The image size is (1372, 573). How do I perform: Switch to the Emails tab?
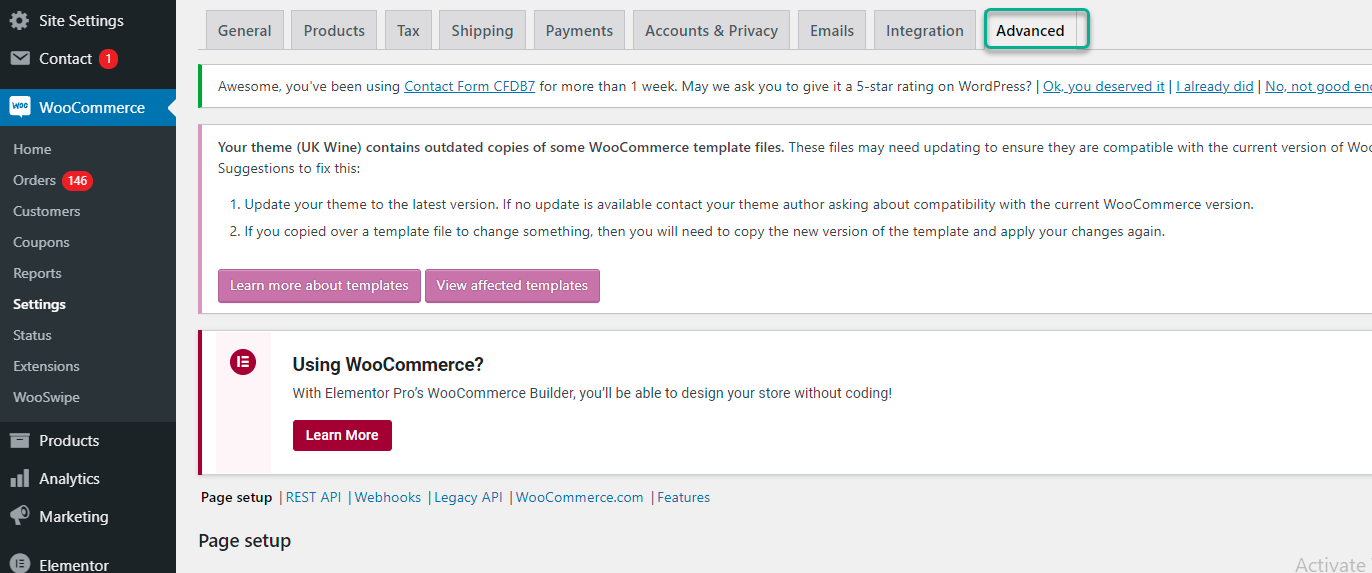(x=832, y=30)
